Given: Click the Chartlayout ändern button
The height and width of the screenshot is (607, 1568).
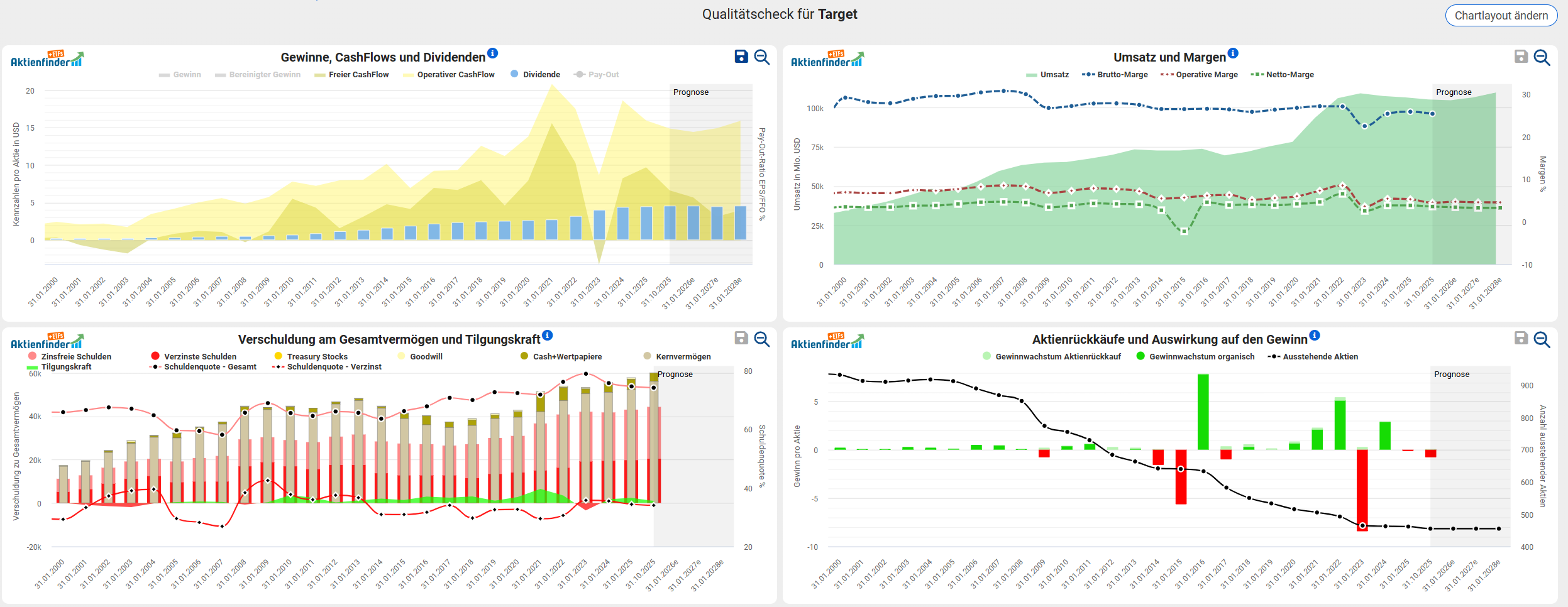Looking at the screenshot, I should point(1501,16).
